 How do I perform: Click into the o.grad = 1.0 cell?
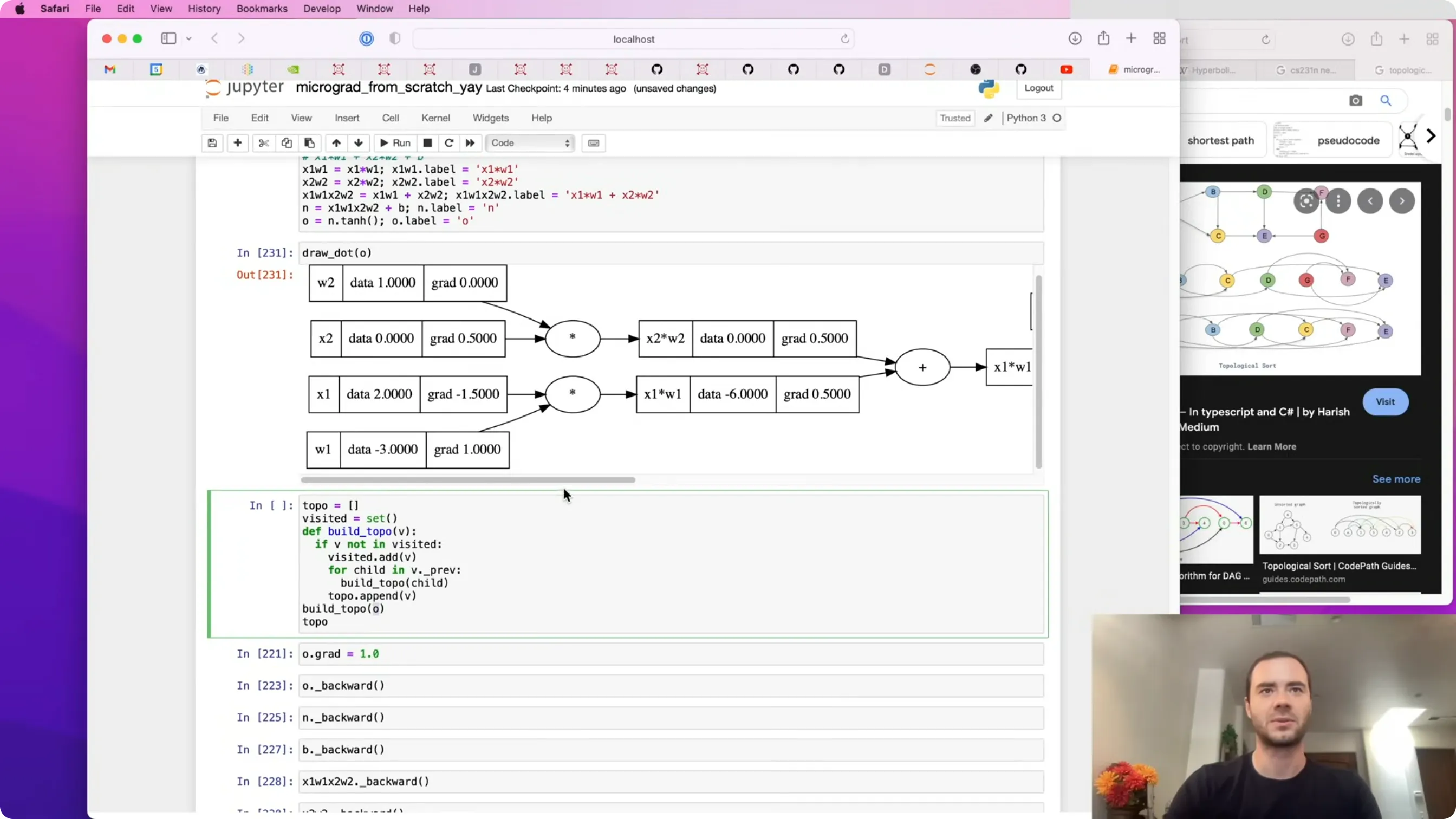[671, 654]
